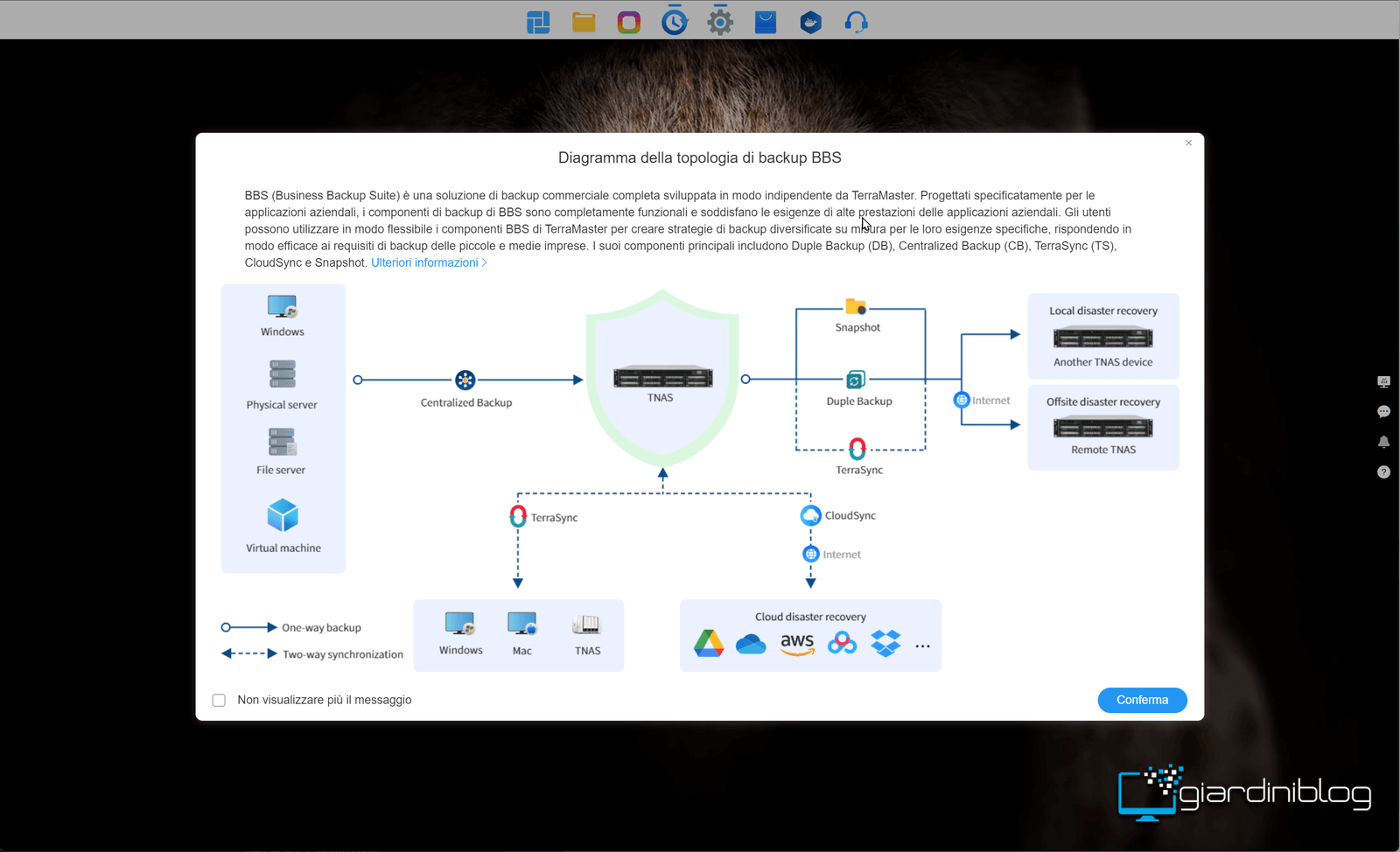Viewport: 1400px width, 852px height.
Task: Click the TNAS icon beside Mac
Action: 586,624
